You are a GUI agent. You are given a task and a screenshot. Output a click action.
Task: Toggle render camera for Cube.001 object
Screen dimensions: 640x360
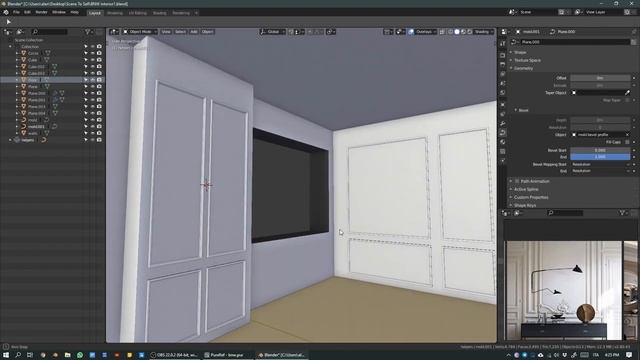tap(99, 67)
